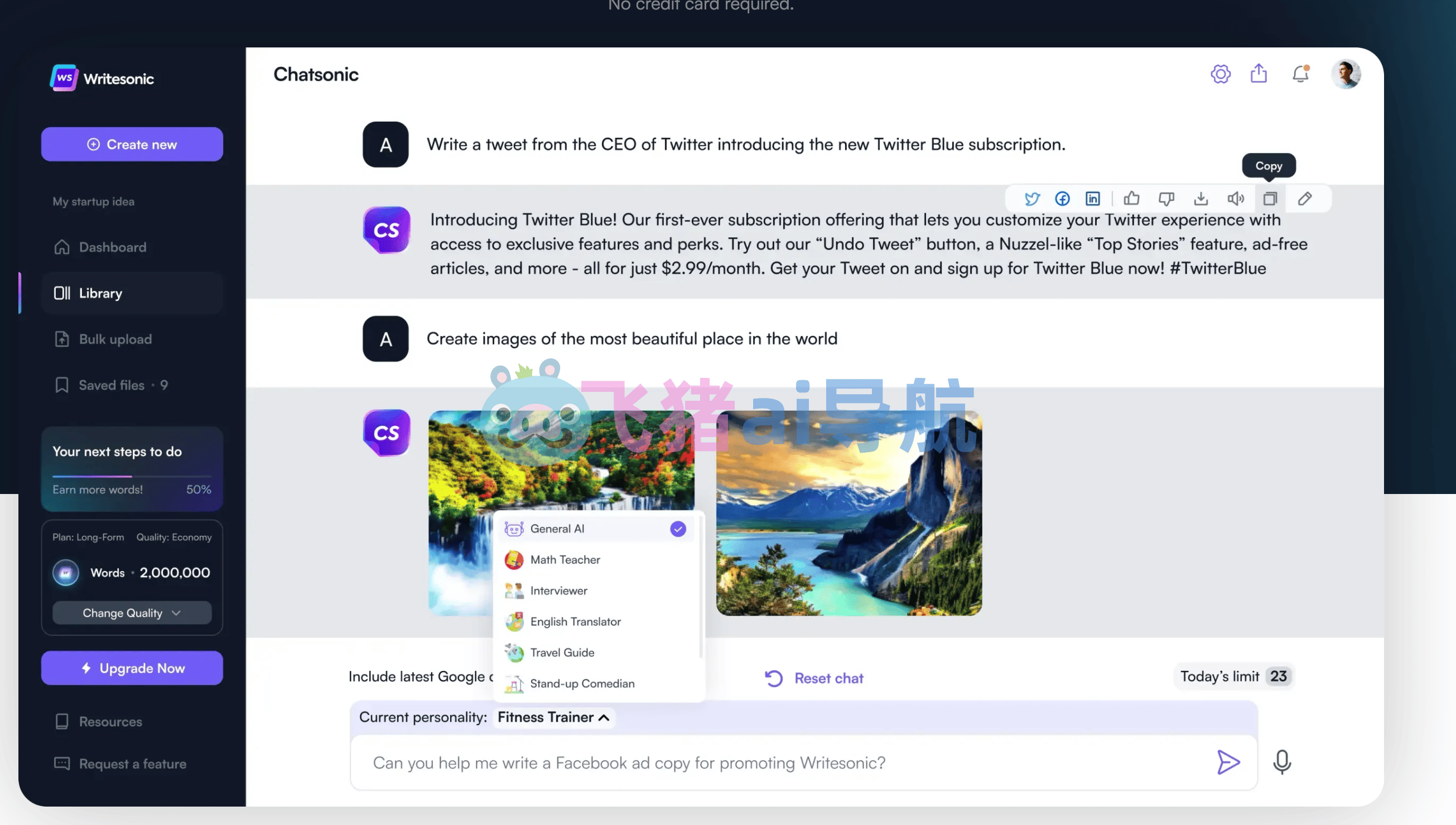1456x825 pixels.
Task: Select General AI personality checkmark
Action: coord(678,529)
